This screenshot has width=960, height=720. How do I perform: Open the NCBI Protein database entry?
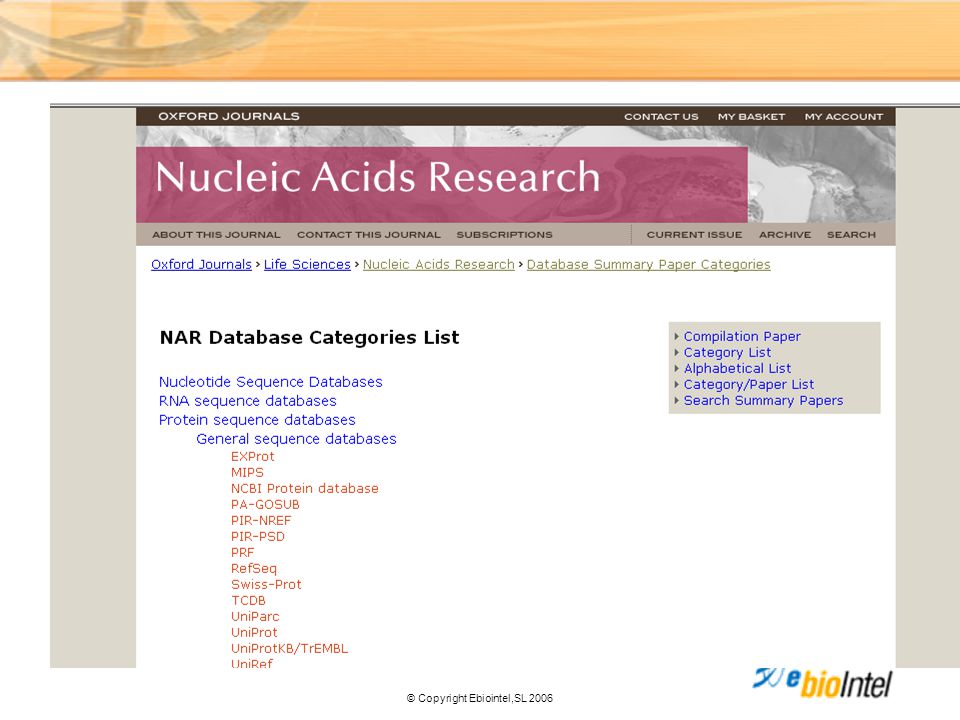pos(305,489)
